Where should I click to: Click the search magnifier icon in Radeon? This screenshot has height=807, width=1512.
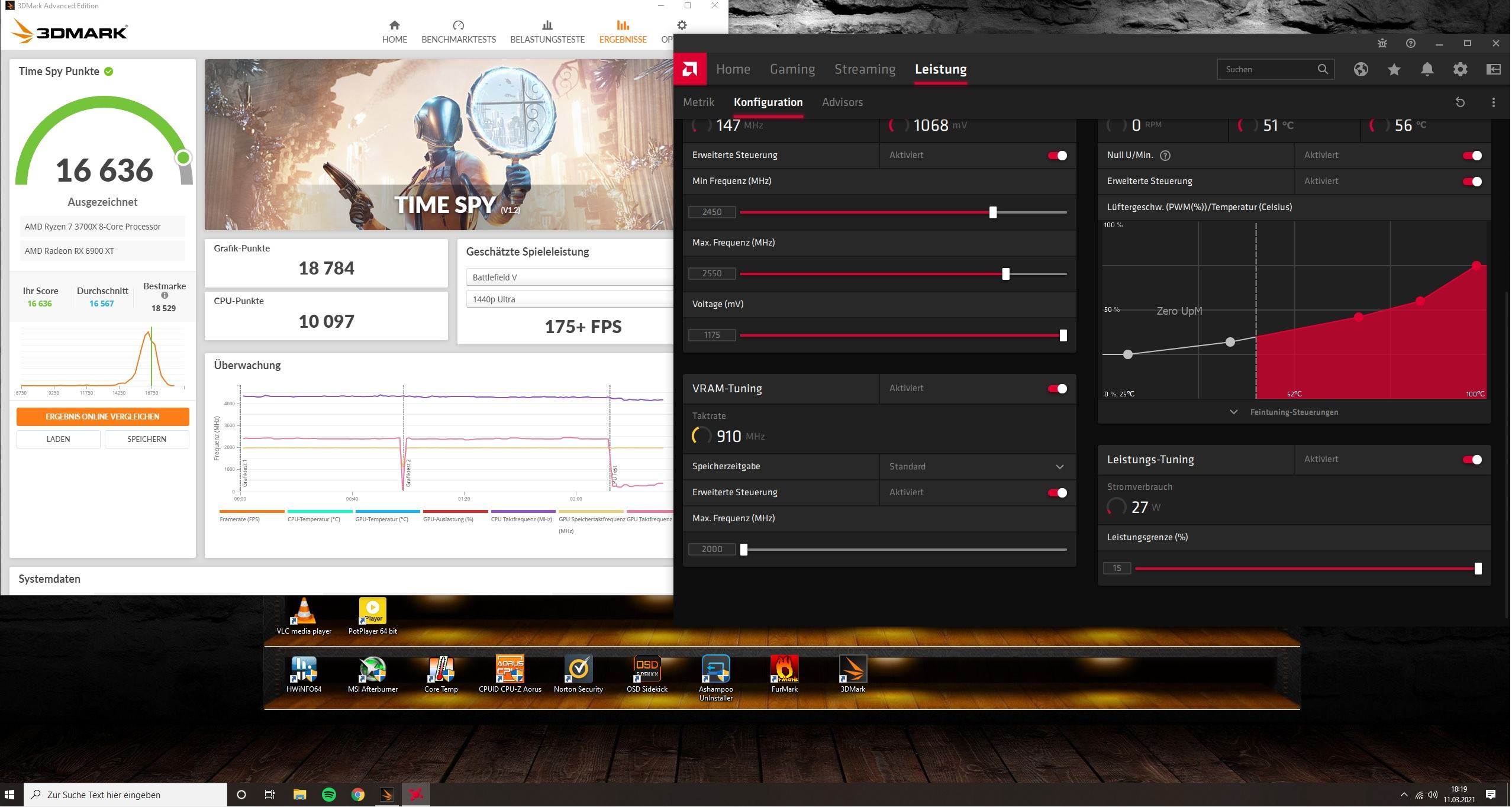(x=1323, y=69)
